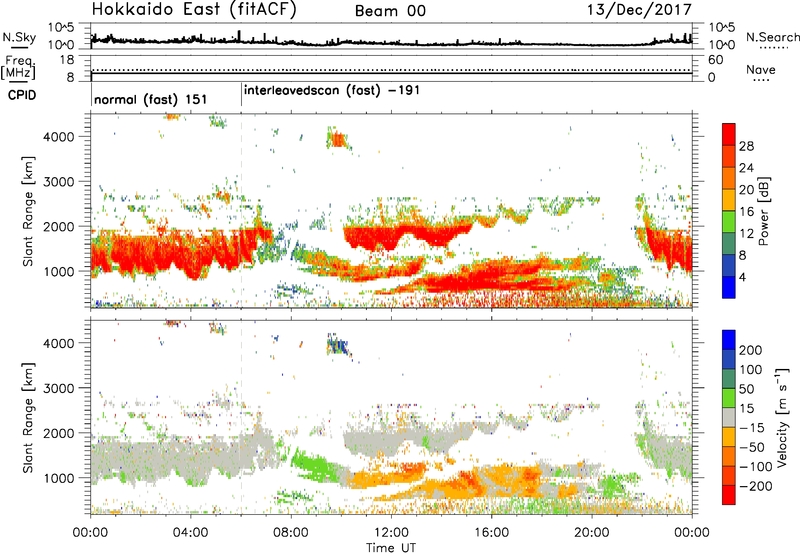Viewport: 800px width, 554px height.
Task: Click the green segment of Velocity colorbar
Action: 729,398
